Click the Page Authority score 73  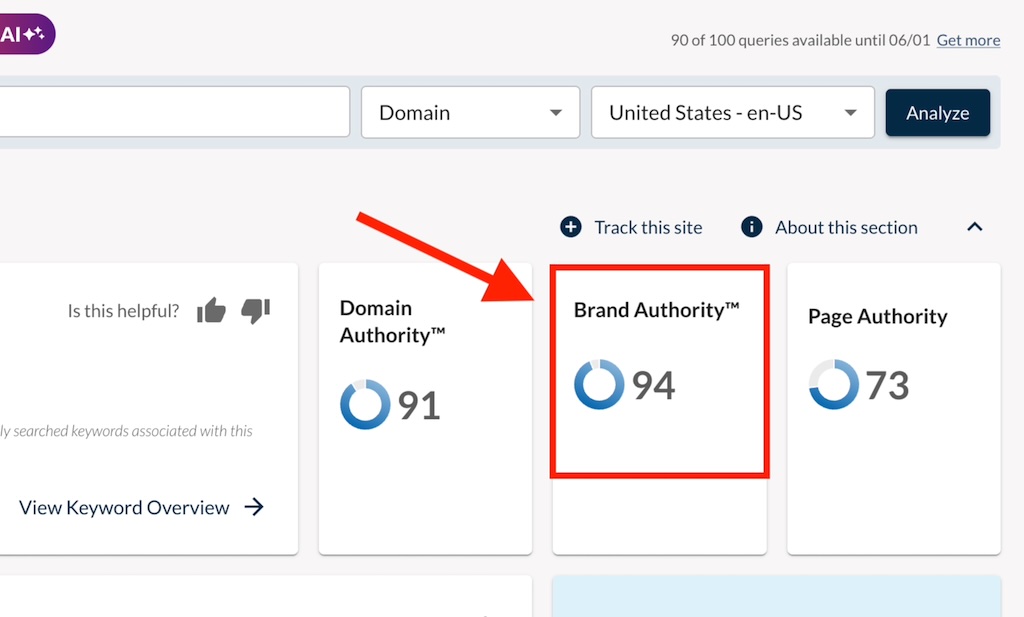click(888, 385)
